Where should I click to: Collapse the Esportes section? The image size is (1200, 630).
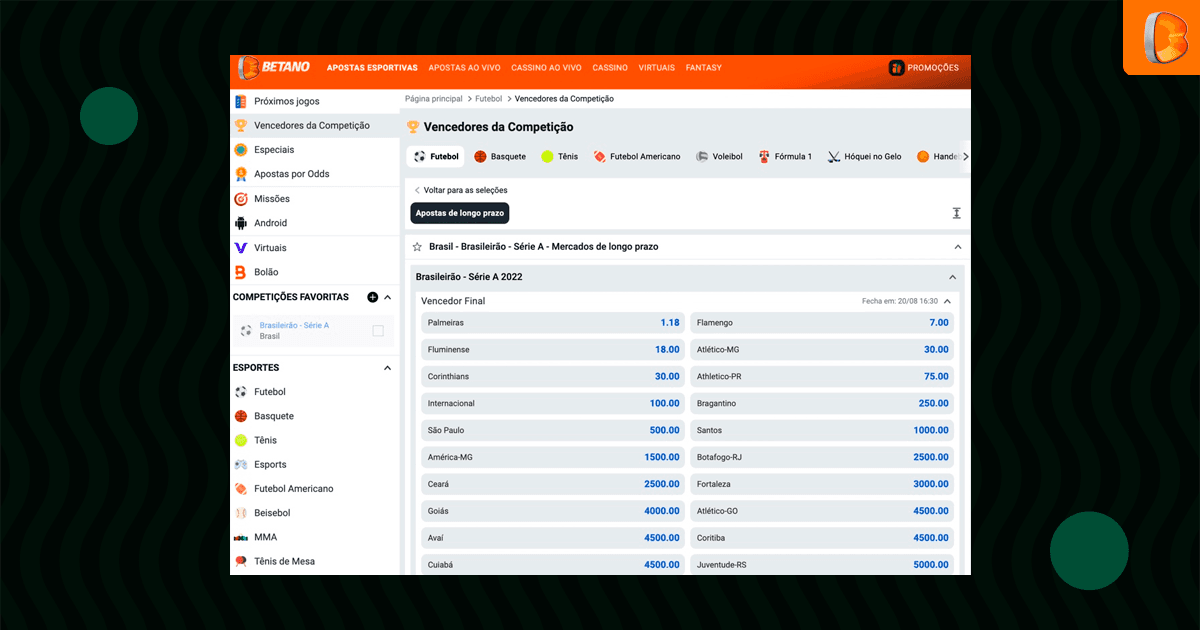[x=388, y=368]
